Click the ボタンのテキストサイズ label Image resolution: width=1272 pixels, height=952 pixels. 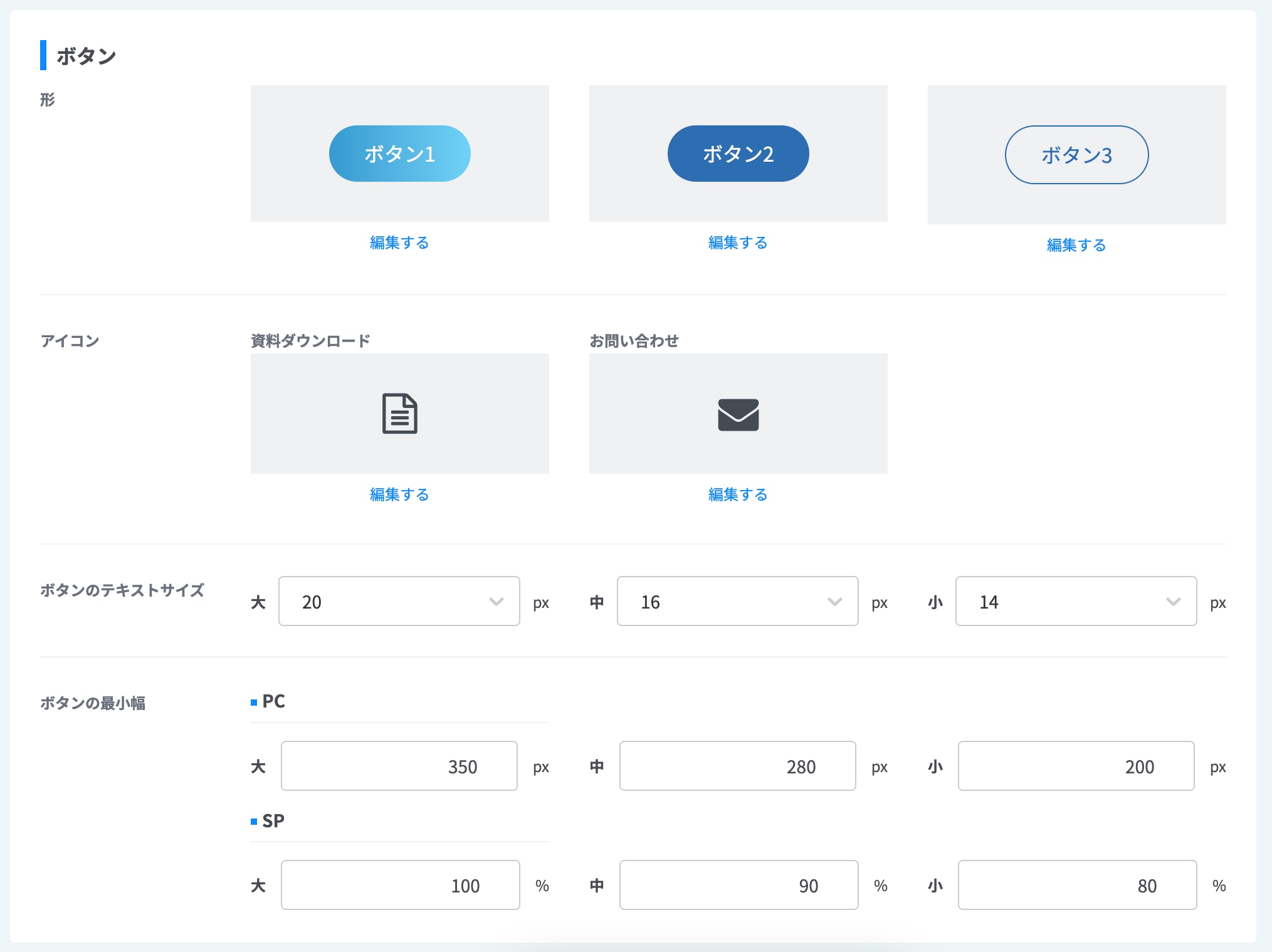[122, 590]
